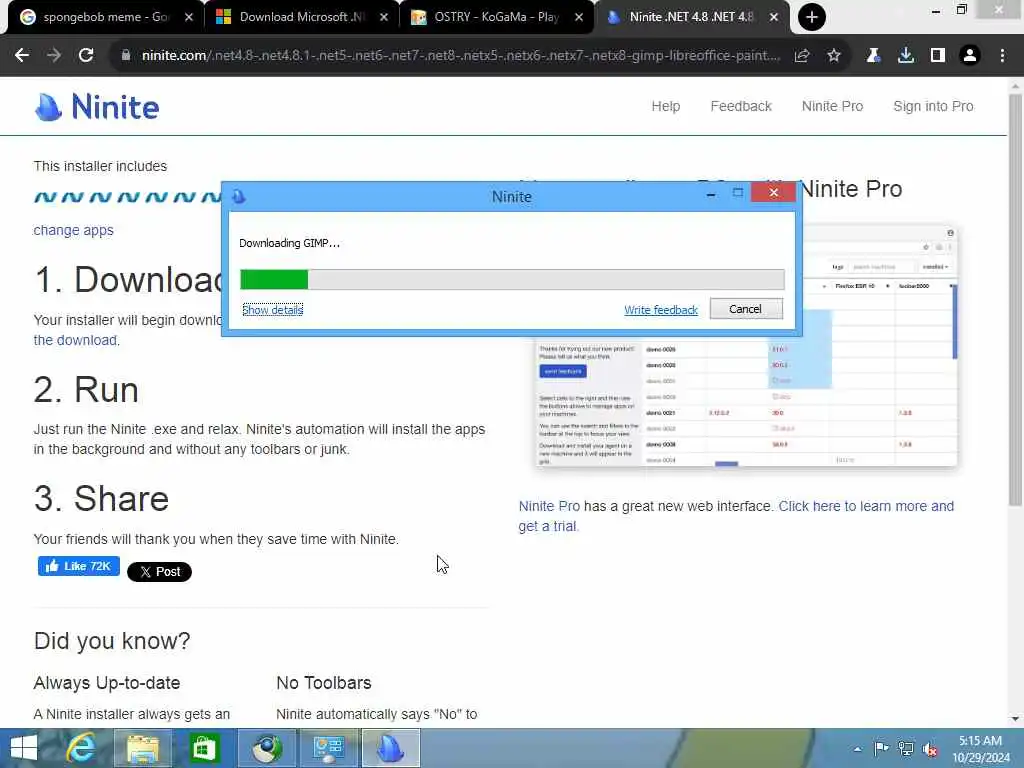Click the address bar URL
1024x768 pixels.
pos(460,56)
